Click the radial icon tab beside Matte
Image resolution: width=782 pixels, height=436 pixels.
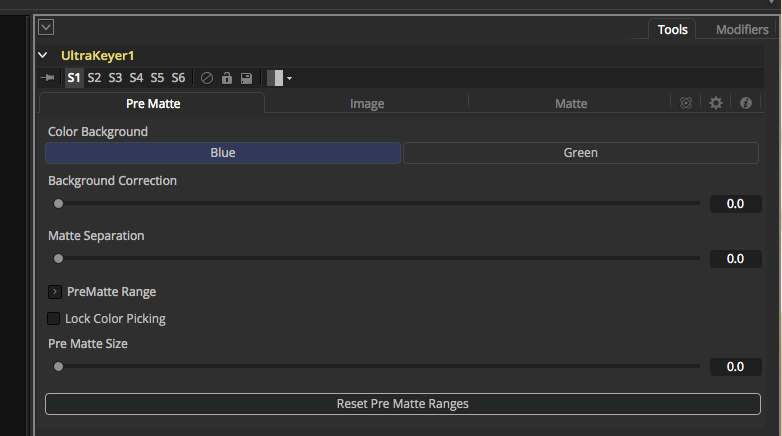point(686,103)
